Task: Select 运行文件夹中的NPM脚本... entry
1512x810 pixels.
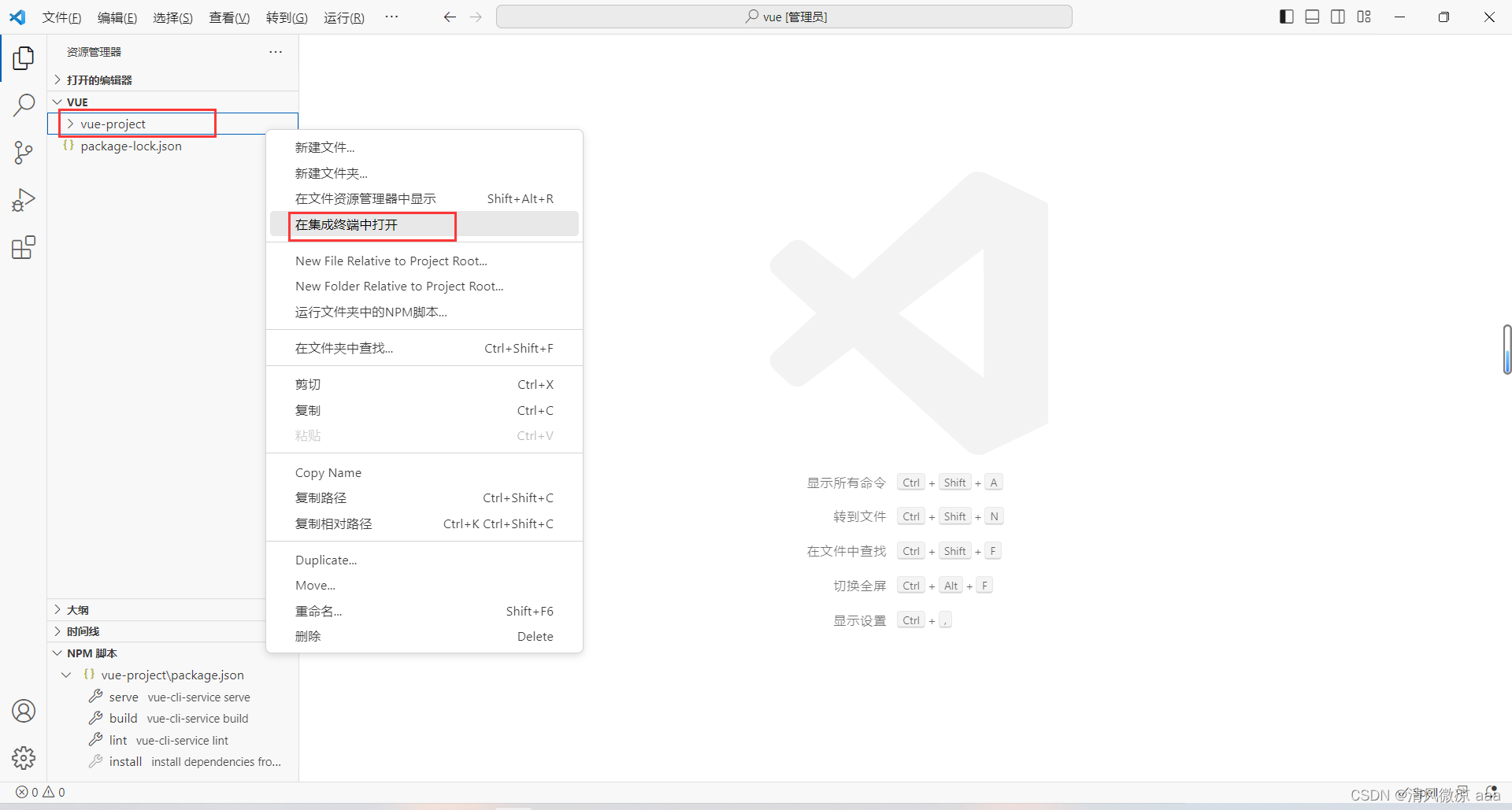Action: (424, 312)
